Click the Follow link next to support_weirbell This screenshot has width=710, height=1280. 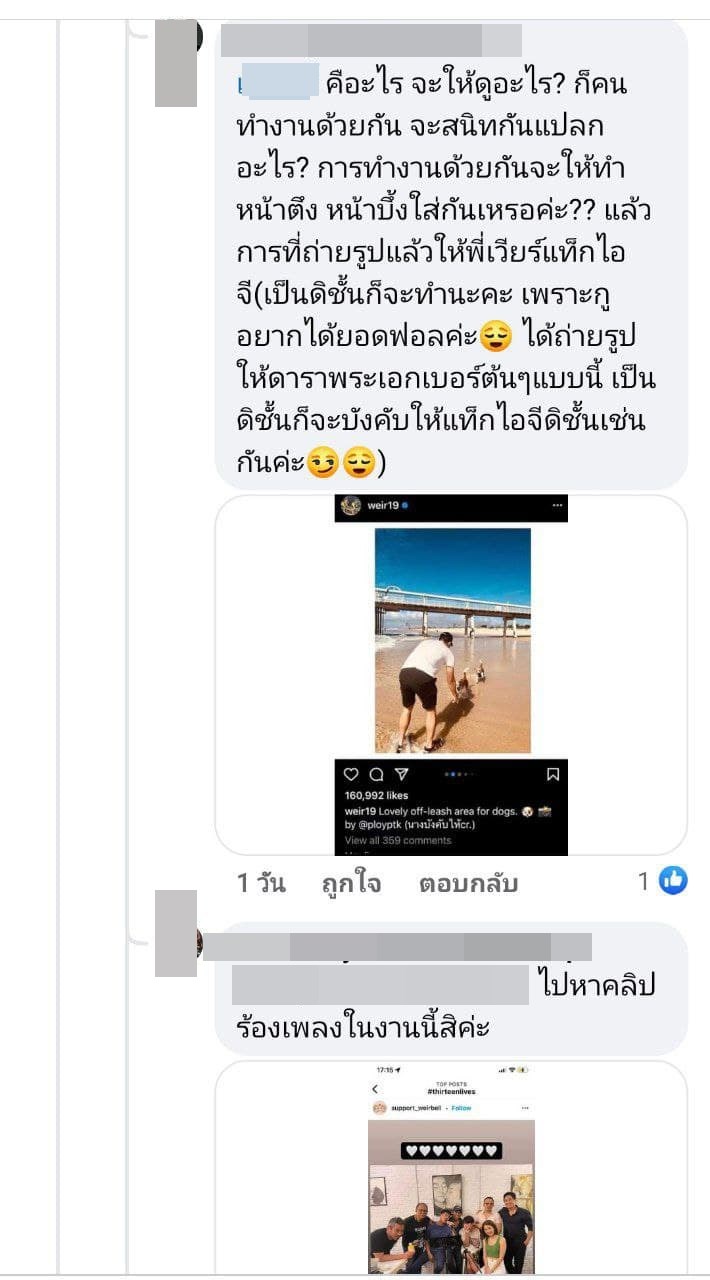point(461,1108)
